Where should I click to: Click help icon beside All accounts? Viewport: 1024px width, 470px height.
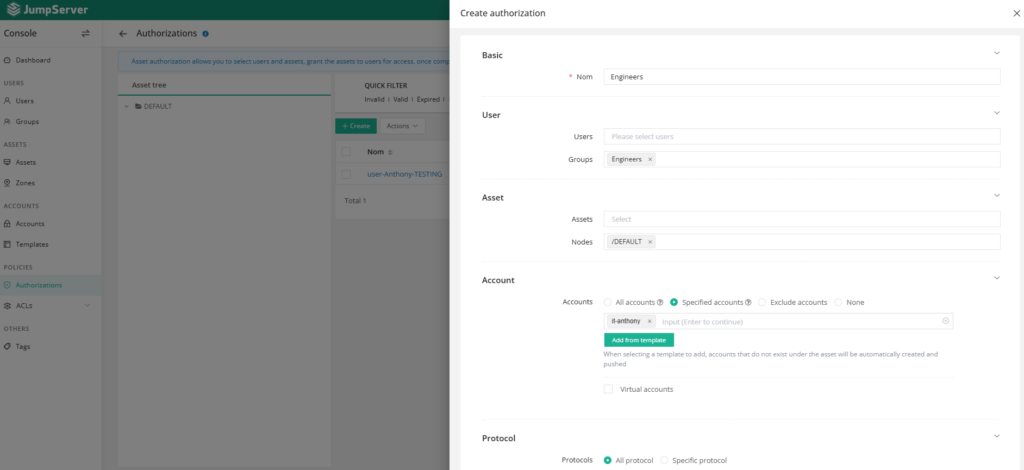(x=660, y=302)
